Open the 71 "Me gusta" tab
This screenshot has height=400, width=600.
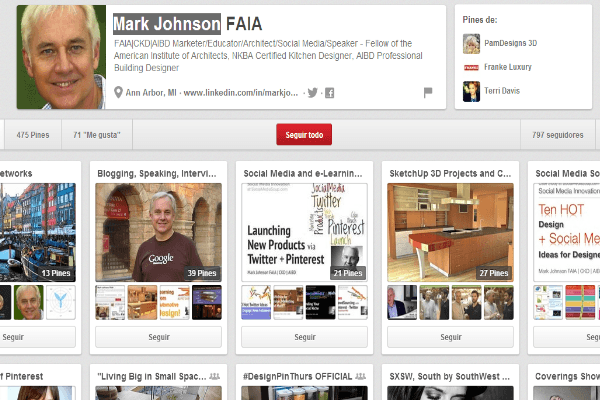pos(97,135)
